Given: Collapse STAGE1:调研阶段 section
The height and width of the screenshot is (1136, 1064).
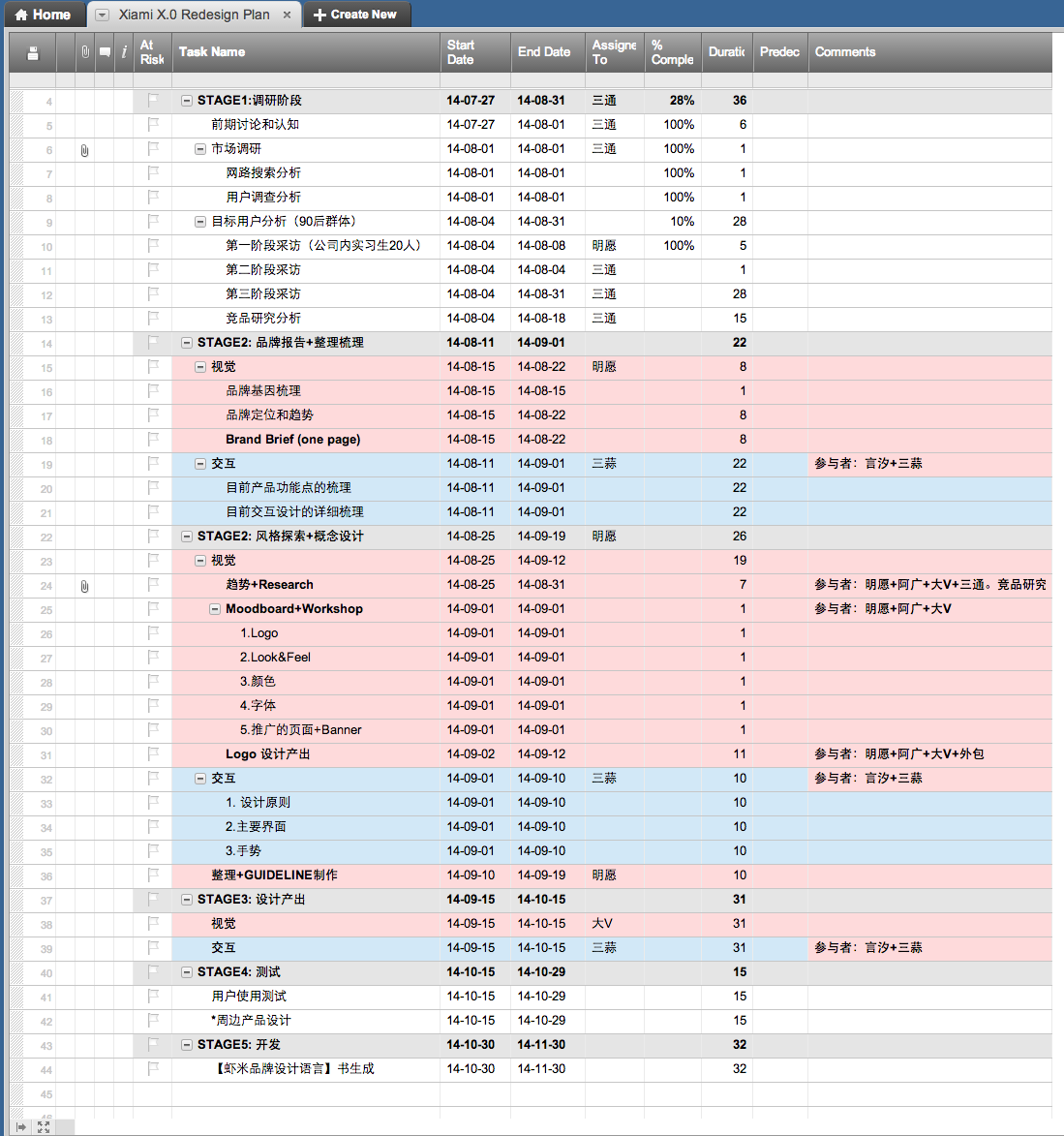Looking at the screenshot, I should tap(186, 101).
